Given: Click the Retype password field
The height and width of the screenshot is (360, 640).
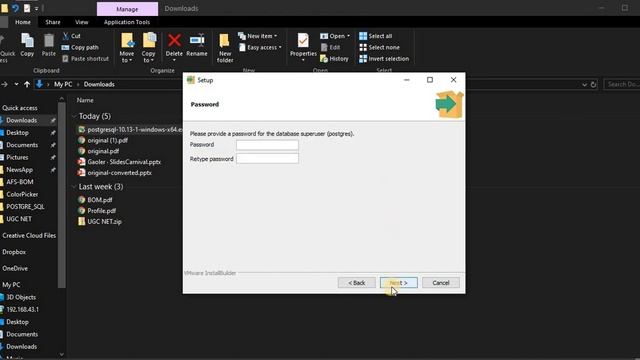Looking at the screenshot, I should (x=267, y=159).
